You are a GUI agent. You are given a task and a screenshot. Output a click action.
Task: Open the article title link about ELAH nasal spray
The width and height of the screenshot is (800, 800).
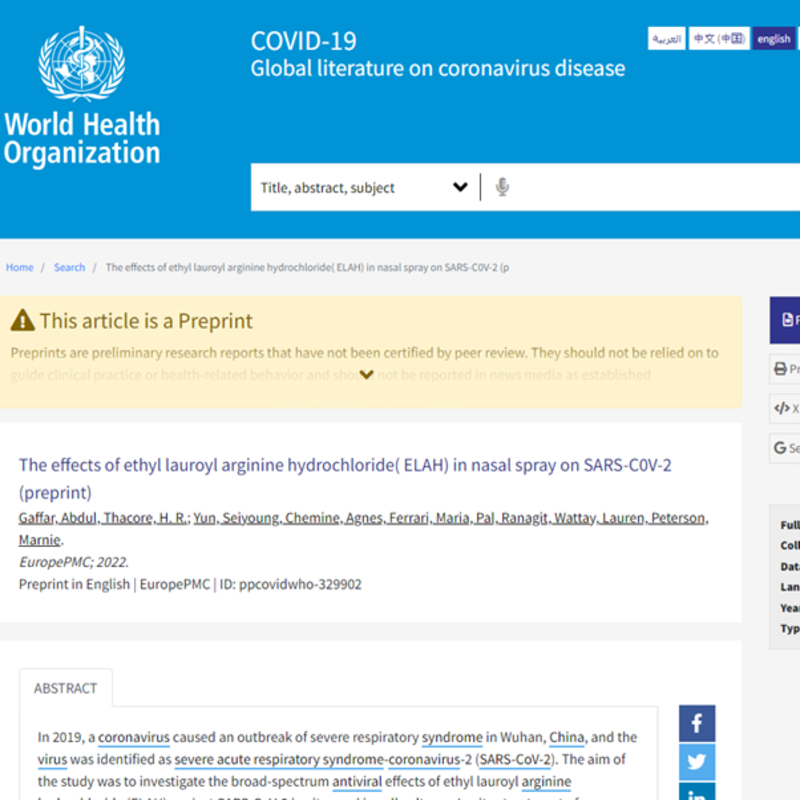(x=345, y=479)
